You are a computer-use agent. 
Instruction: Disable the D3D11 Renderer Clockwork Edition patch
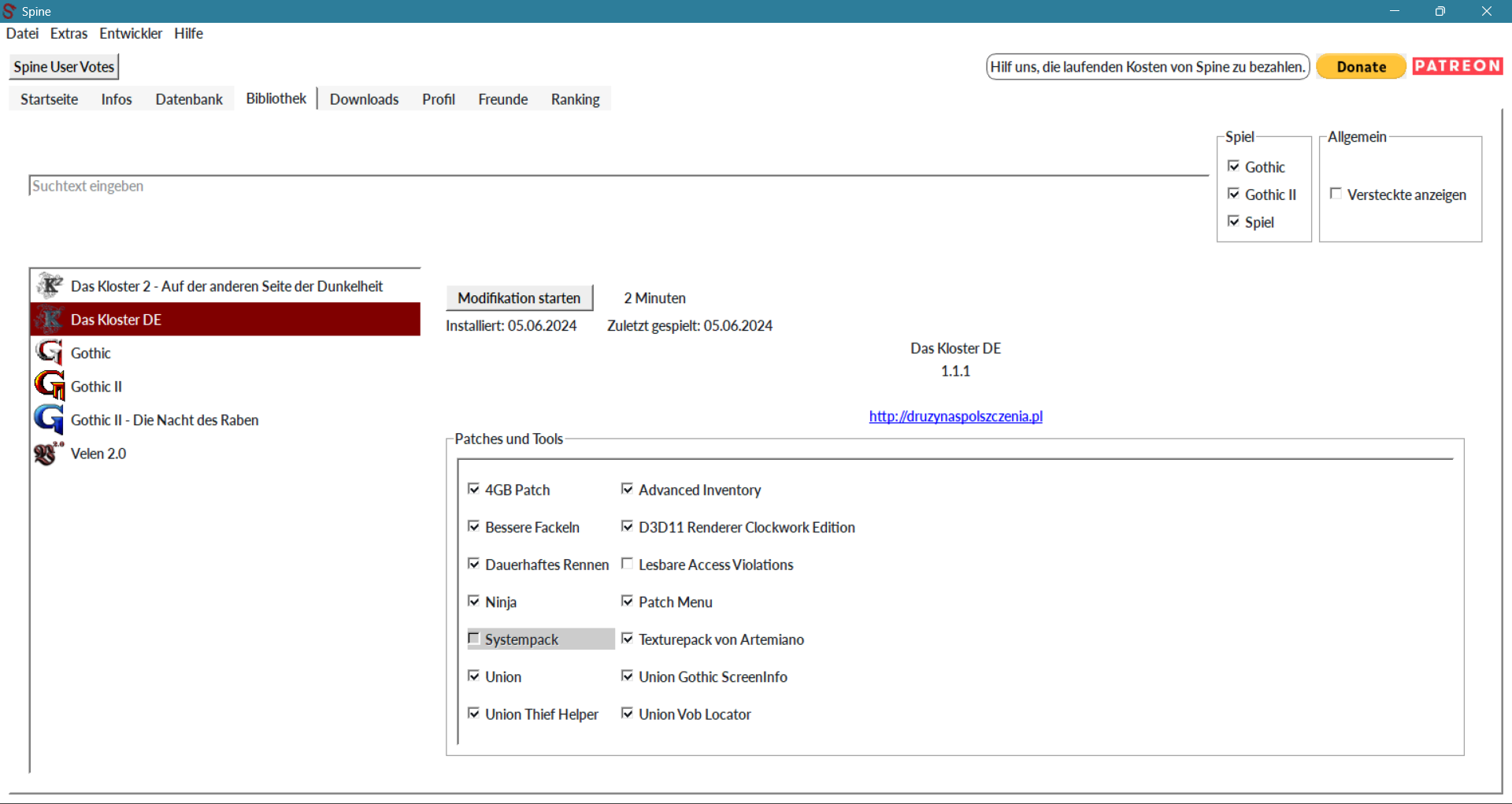coord(628,526)
